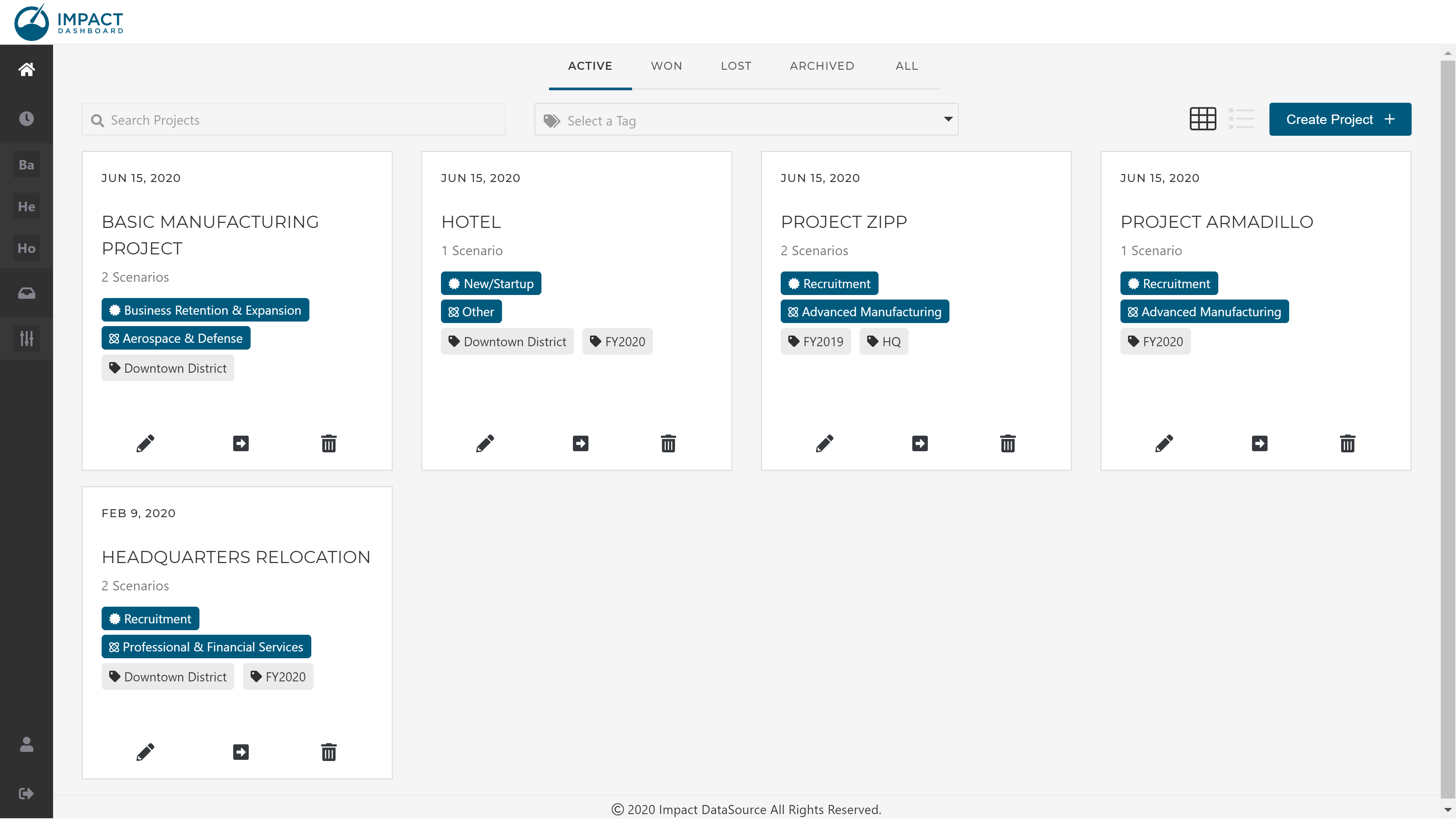
Task: Switch to the Lost tab
Action: point(736,66)
